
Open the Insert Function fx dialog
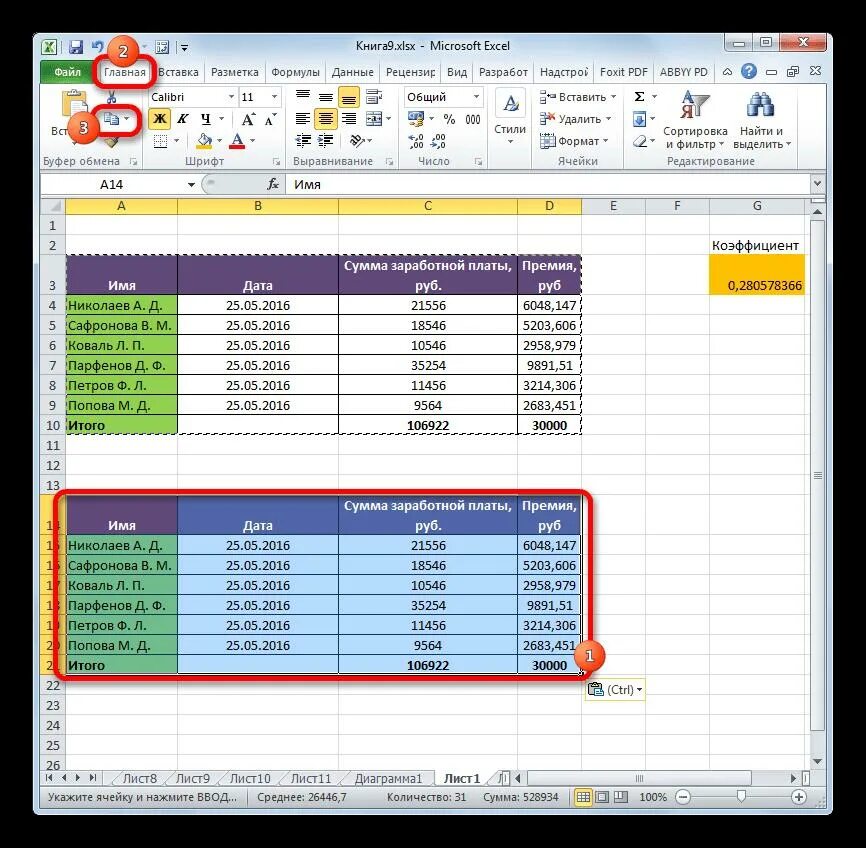273,185
